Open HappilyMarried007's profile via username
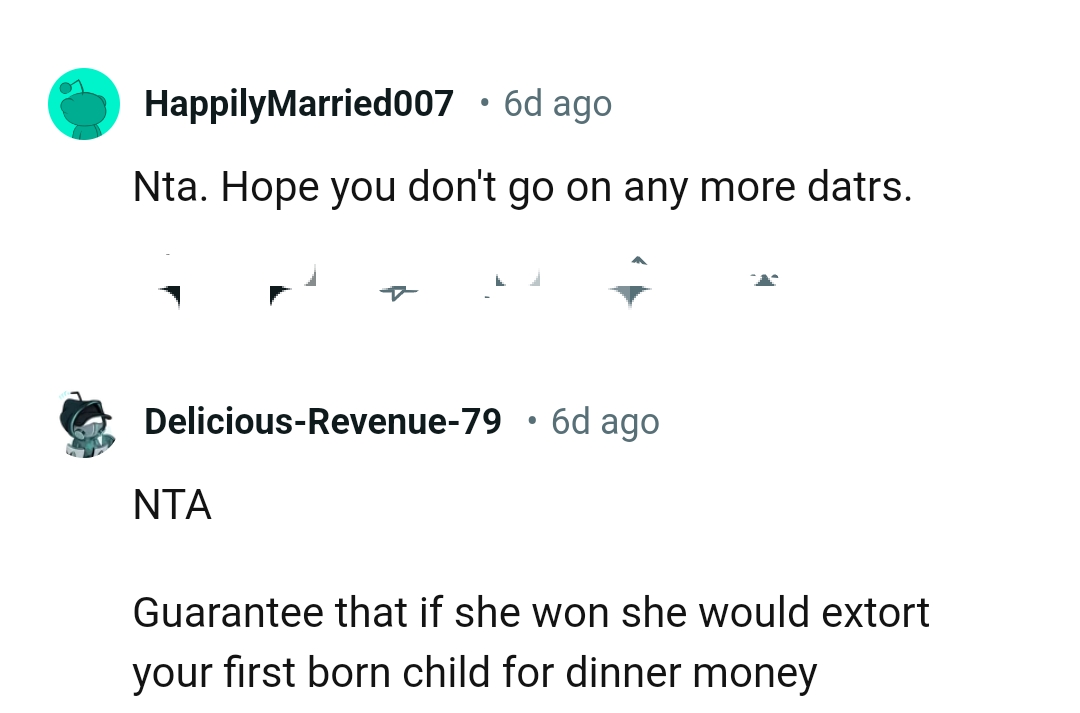Viewport: 1080px width, 713px height. click(298, 103)
